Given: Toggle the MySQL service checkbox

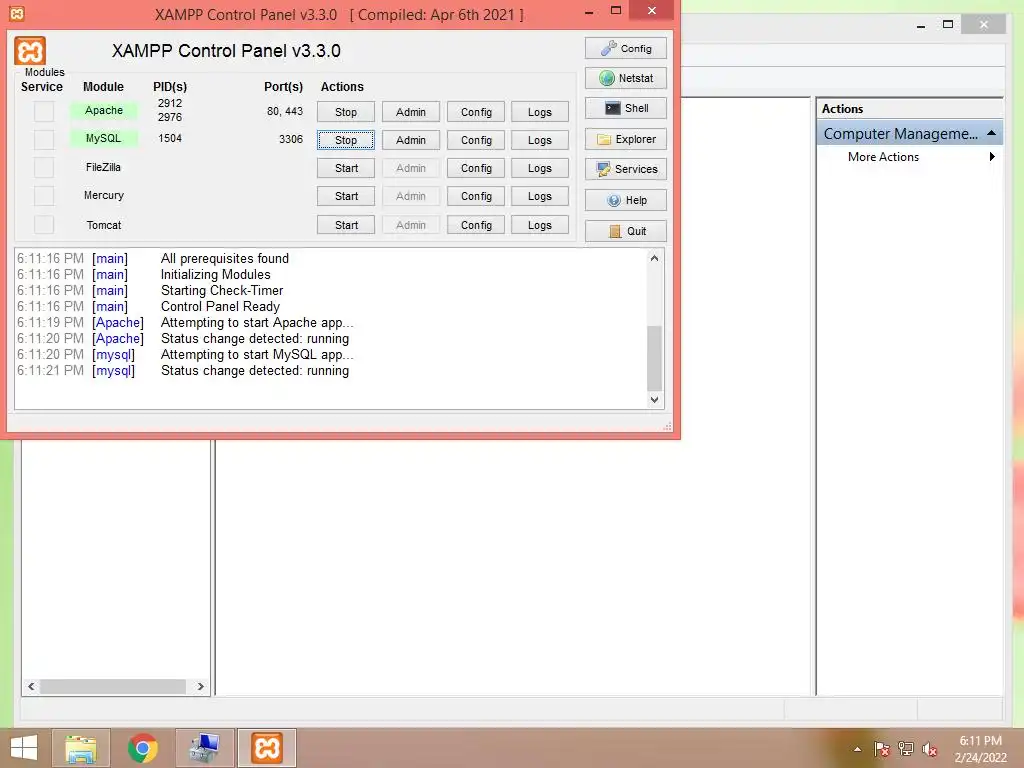Looking at the screenshot, I should (44, 139).
